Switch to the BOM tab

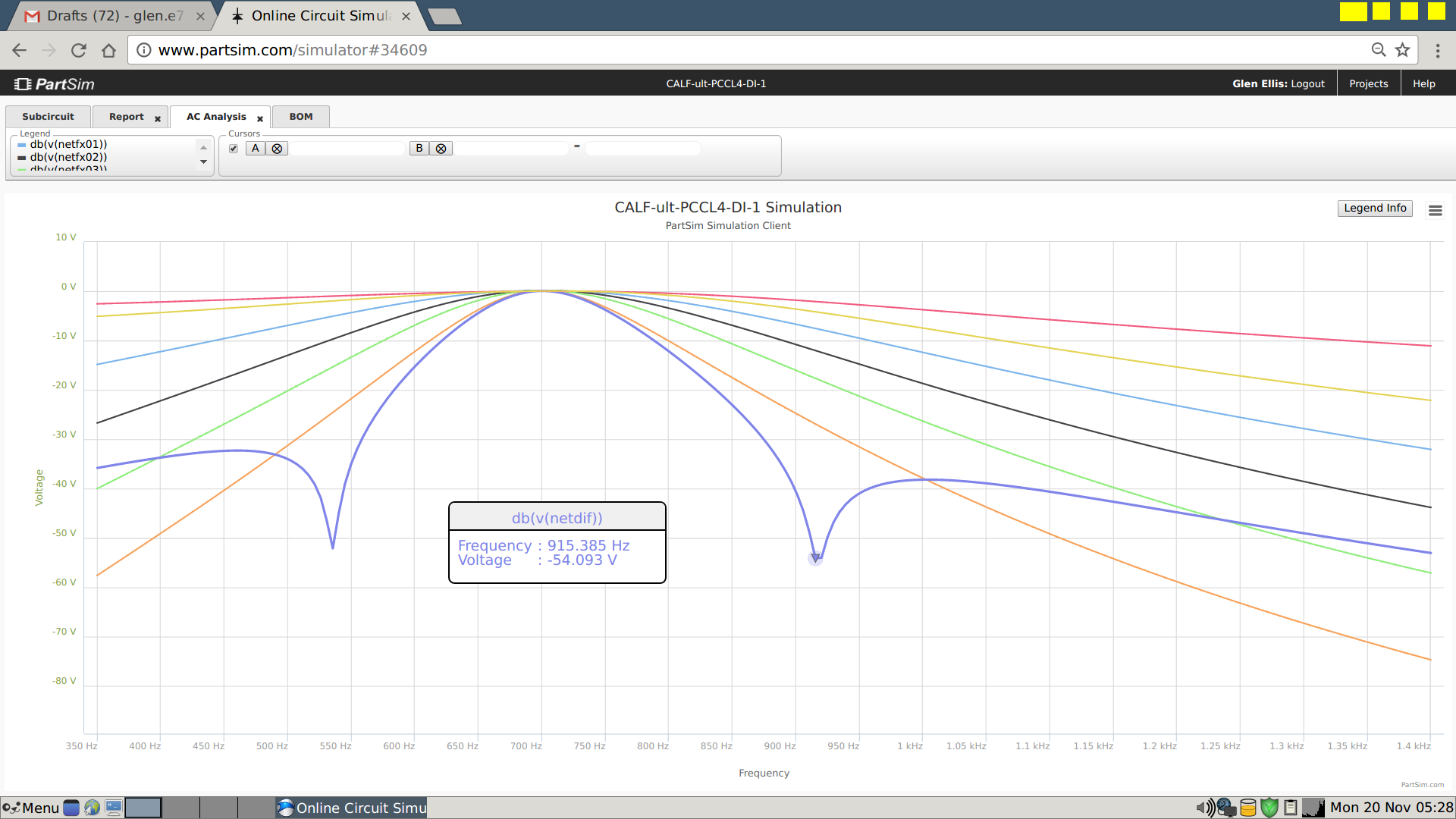click(301, 117)
